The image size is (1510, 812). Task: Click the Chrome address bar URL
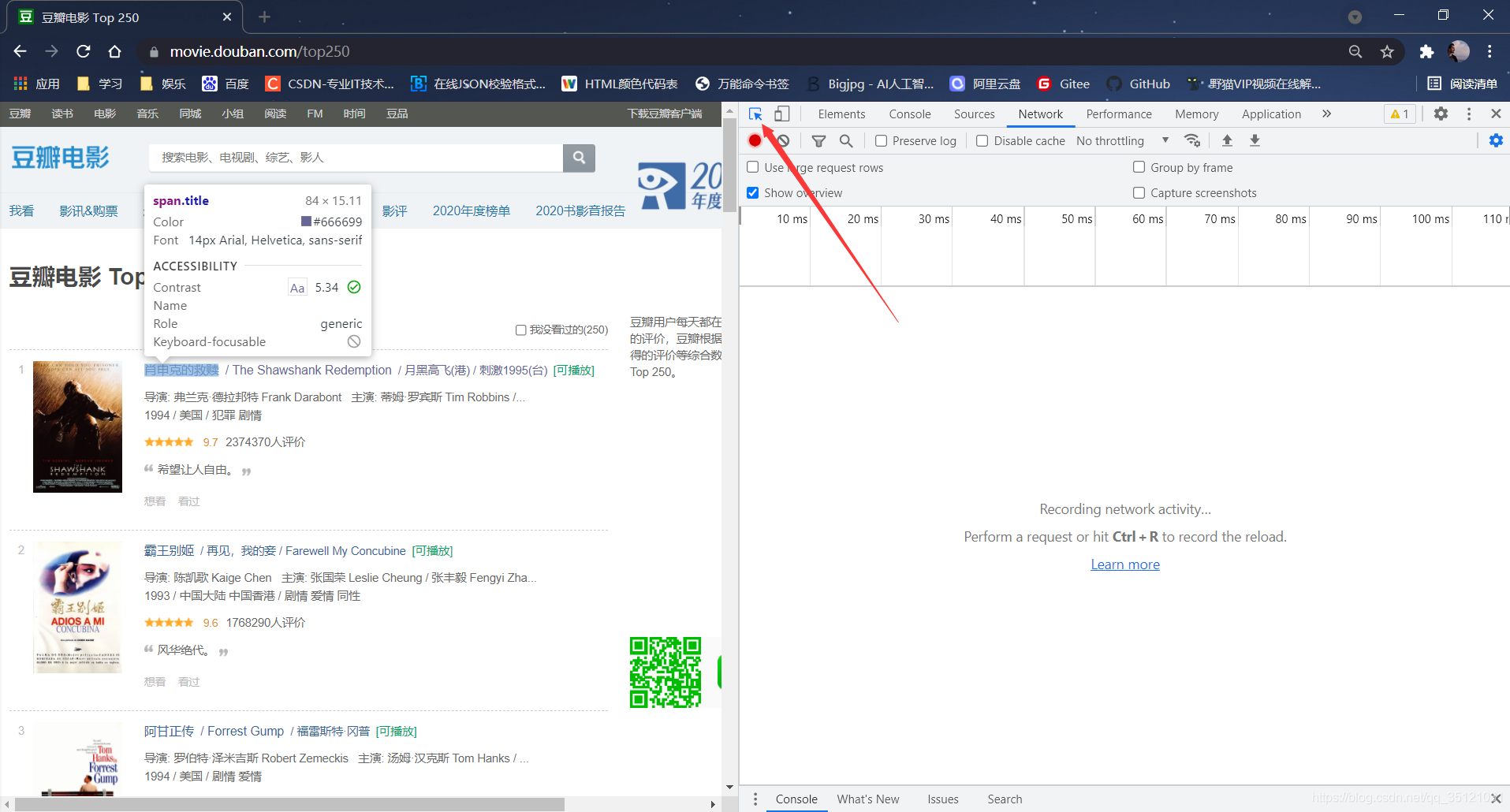click(x=259, y=51)
